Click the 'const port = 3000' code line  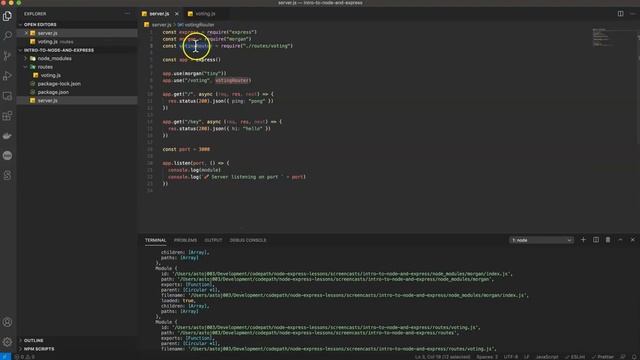pyautogui.click(x=186, y=149)
